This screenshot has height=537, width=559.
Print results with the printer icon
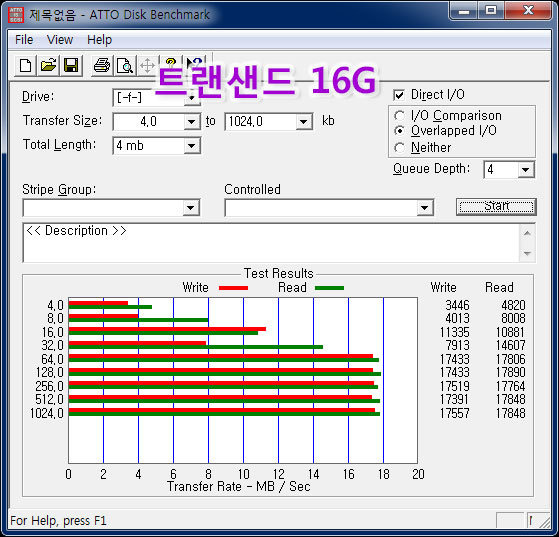(x=102, y=66)
